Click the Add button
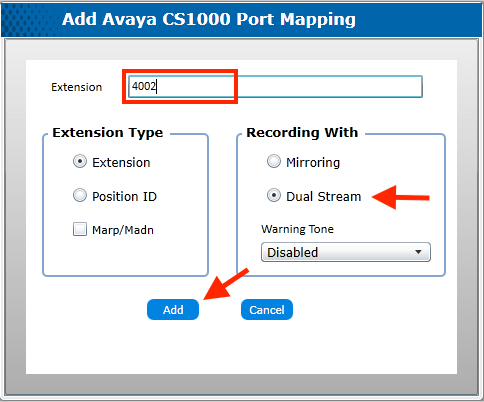Screen dimensions: 484x402 173,310
